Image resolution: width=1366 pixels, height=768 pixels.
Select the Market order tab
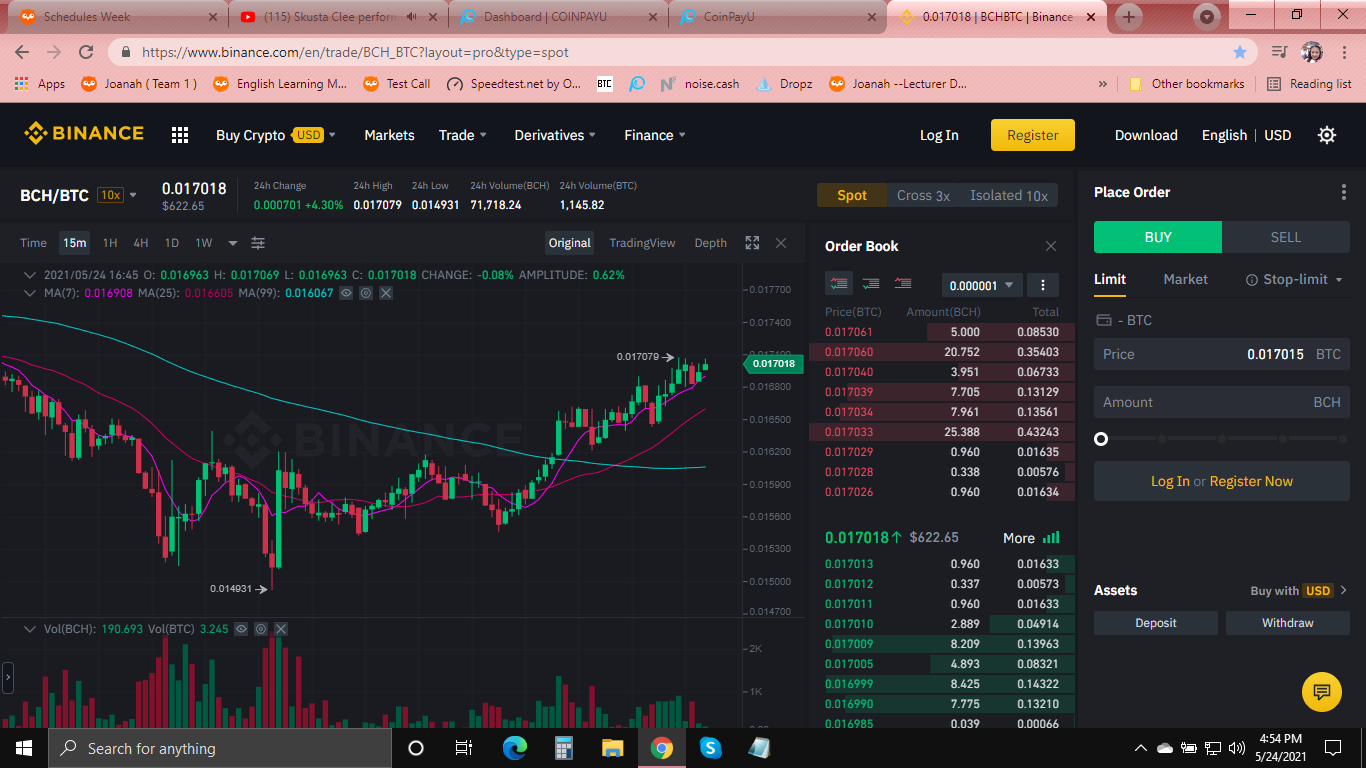(1186, 280)
